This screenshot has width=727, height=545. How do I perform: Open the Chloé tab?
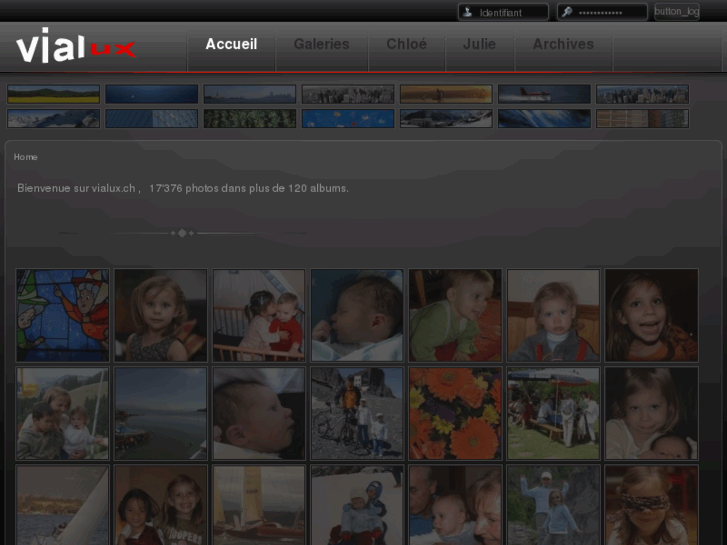406,44
